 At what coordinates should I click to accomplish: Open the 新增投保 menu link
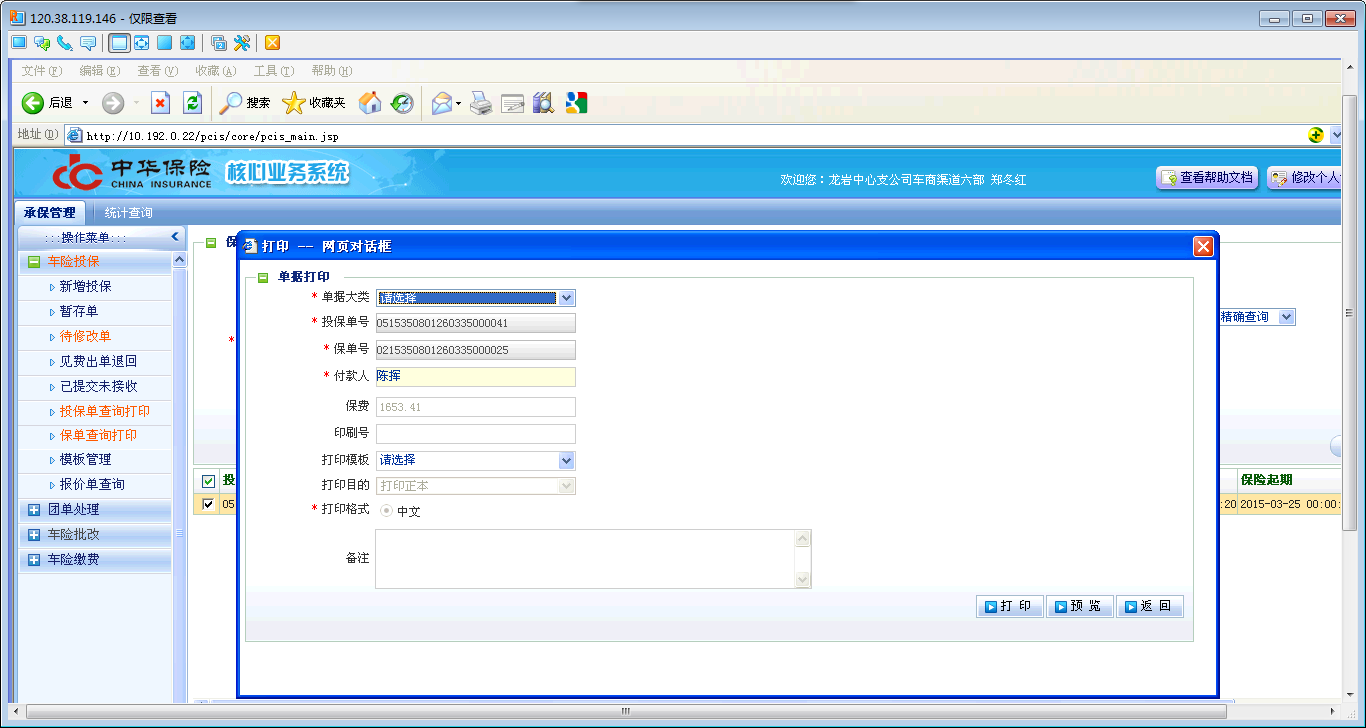coord(86,287)
